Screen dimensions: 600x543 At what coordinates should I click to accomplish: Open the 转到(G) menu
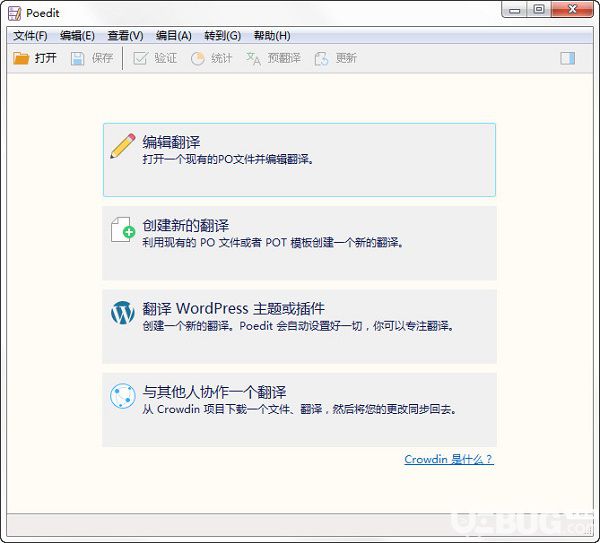(222, 36)
